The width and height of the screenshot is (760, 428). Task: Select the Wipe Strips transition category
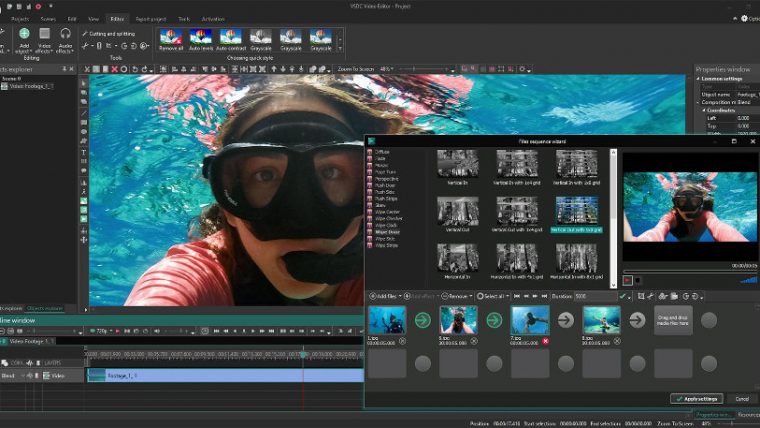tap(386, 246)
